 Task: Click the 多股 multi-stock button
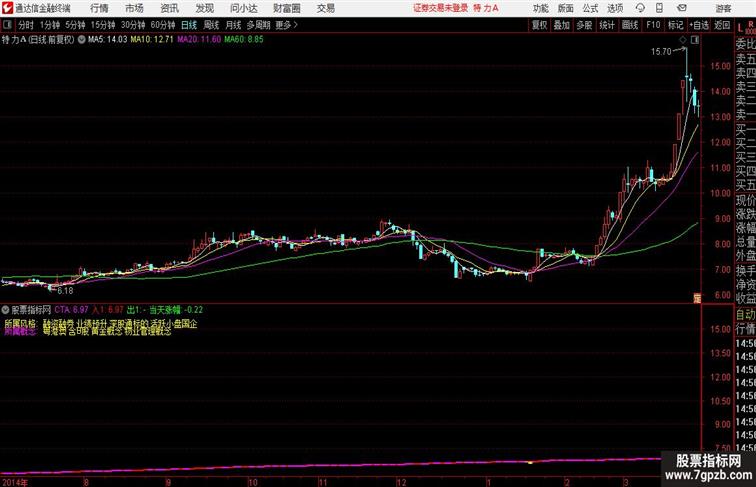tap(584, 25)
